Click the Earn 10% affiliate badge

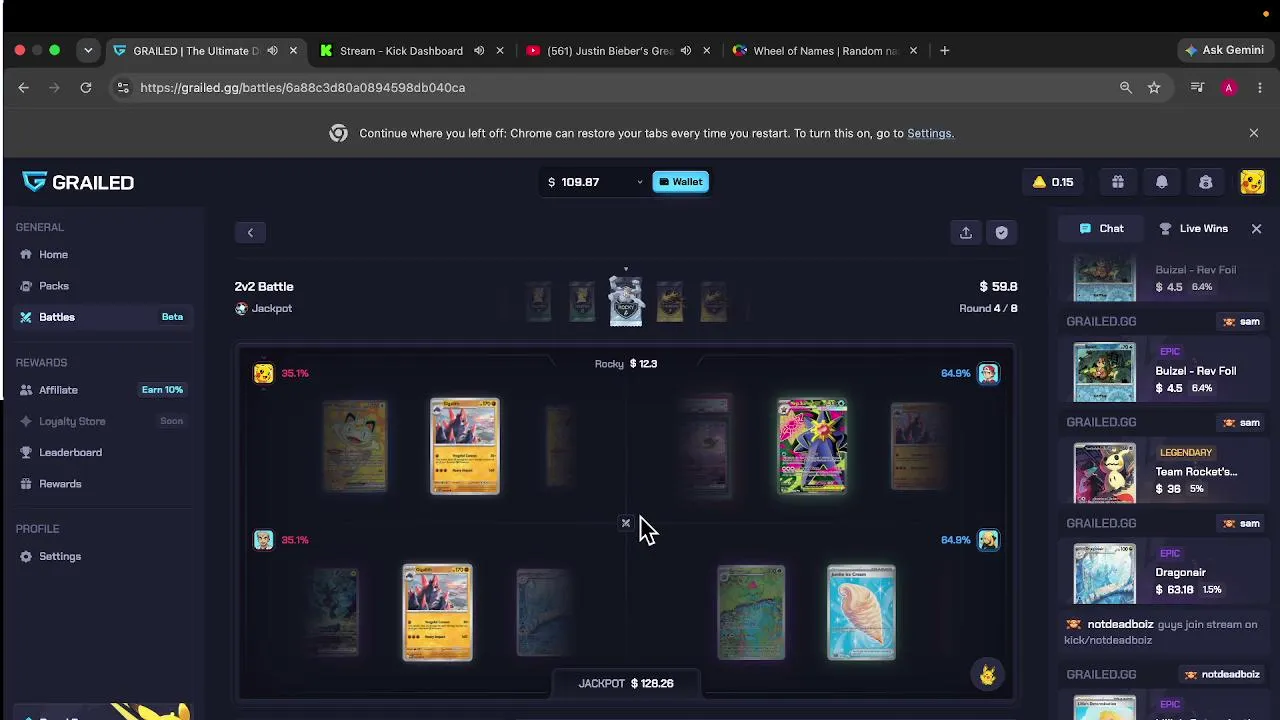pos(162,390)
